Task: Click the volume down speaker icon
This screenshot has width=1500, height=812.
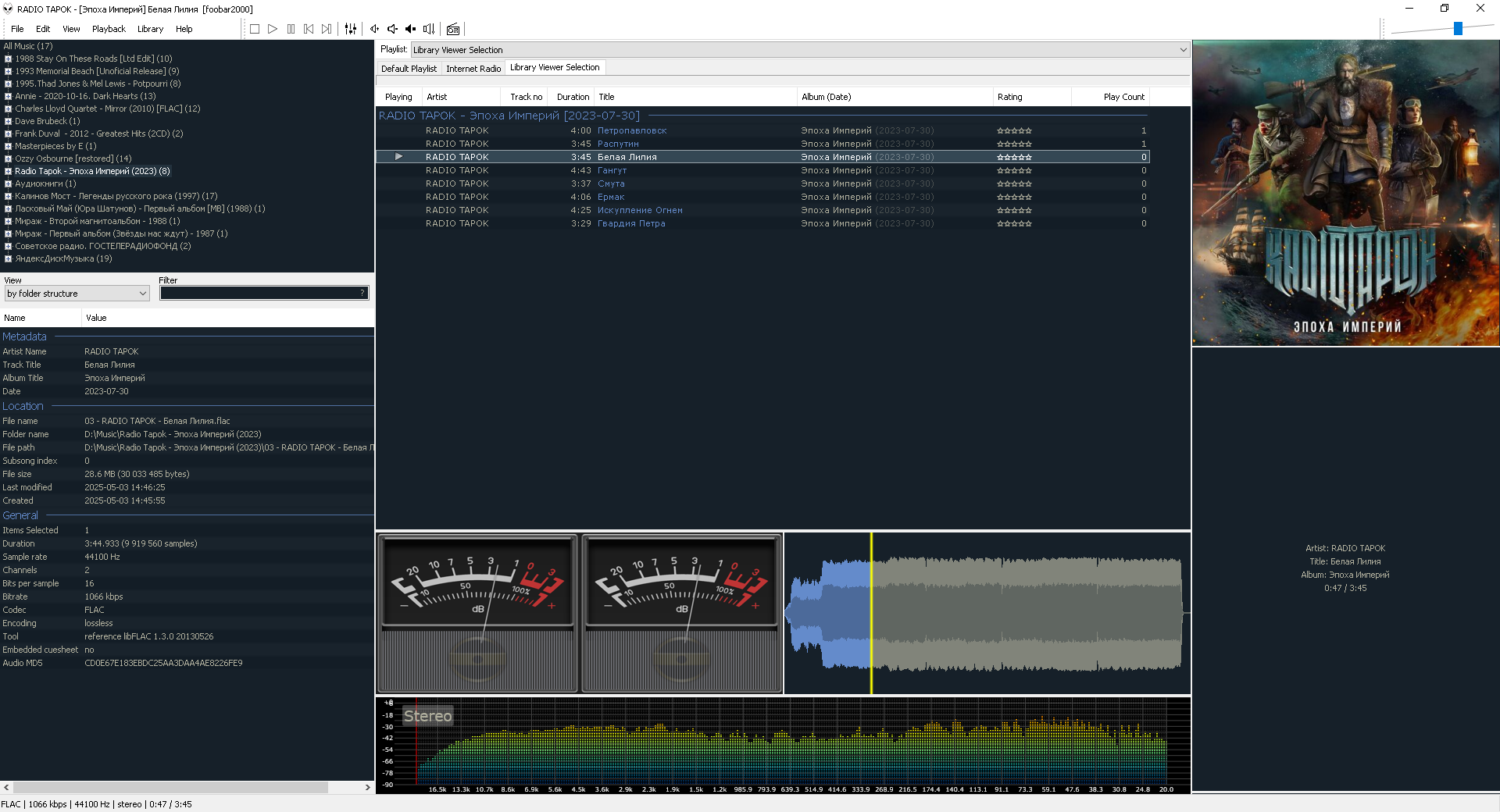Action: point(393,29)
